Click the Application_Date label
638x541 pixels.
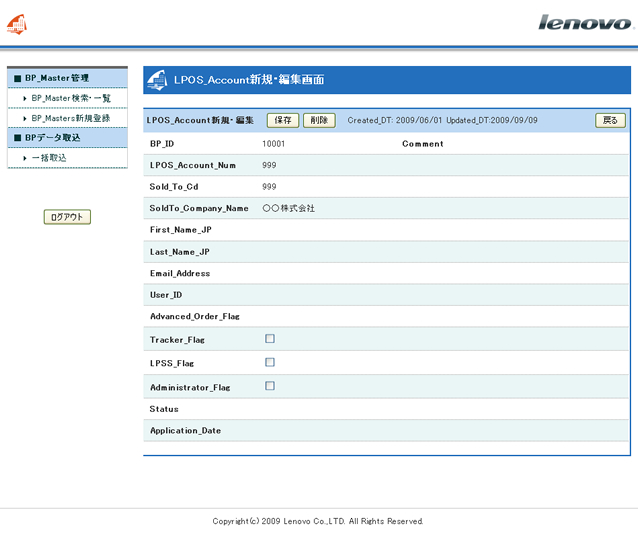185,431
